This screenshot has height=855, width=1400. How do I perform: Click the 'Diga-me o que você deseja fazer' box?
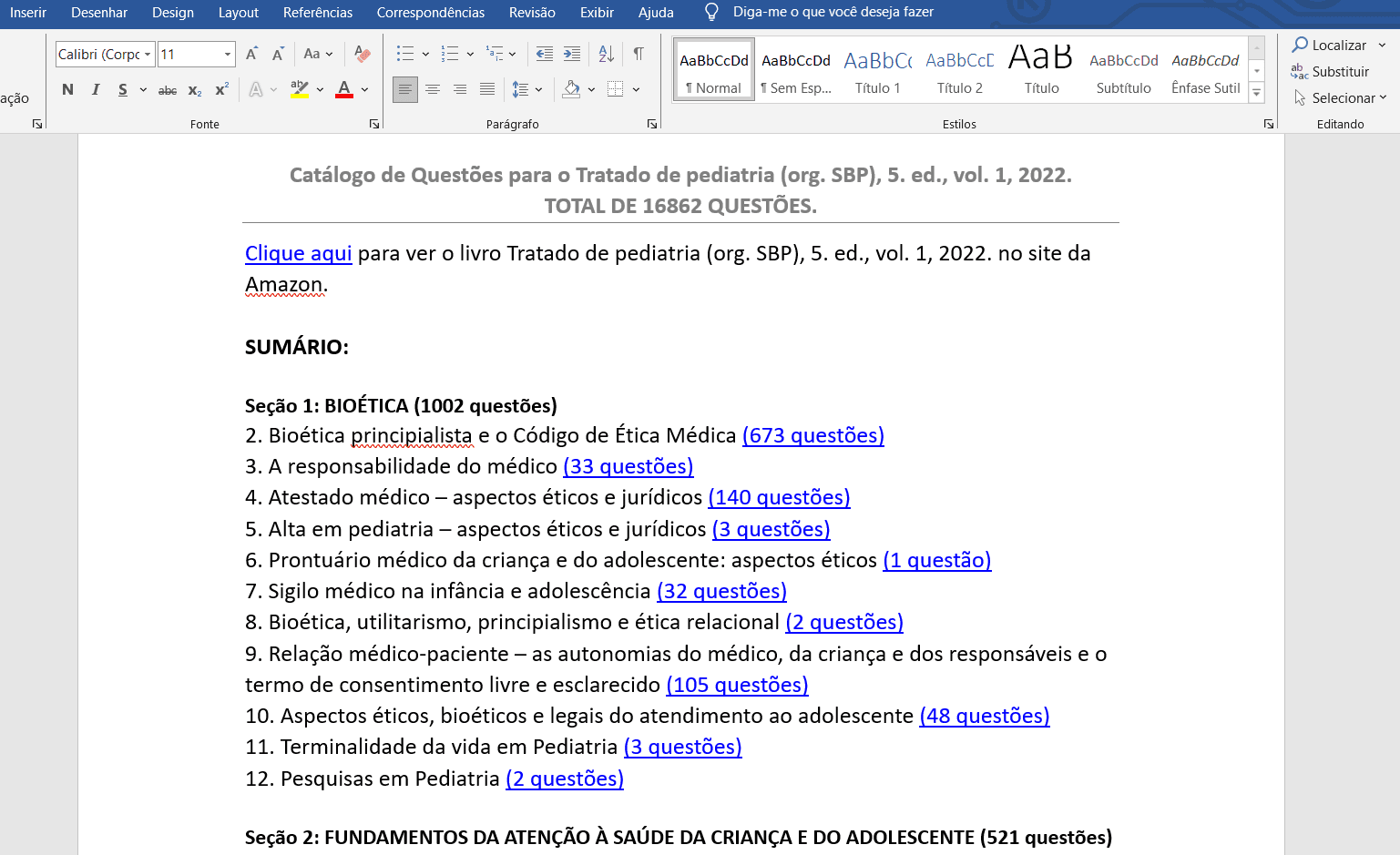[833, 13]
